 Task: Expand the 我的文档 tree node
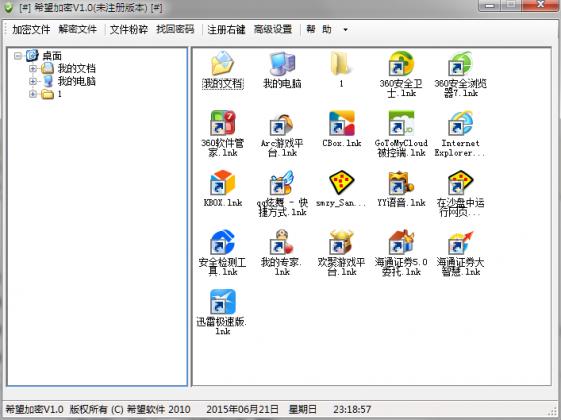pyautogui.click(x=33, y=68)
